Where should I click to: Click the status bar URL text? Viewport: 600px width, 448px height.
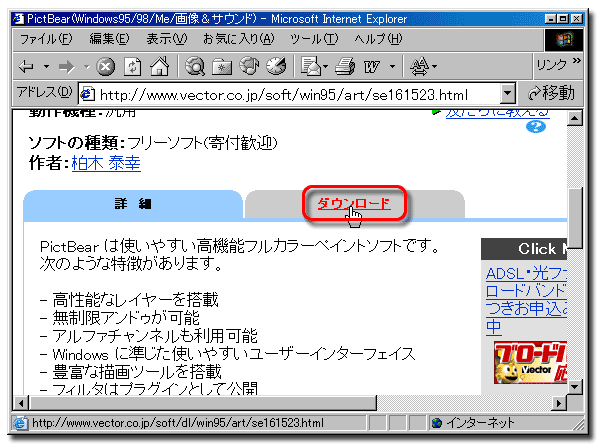click(178, 423)
